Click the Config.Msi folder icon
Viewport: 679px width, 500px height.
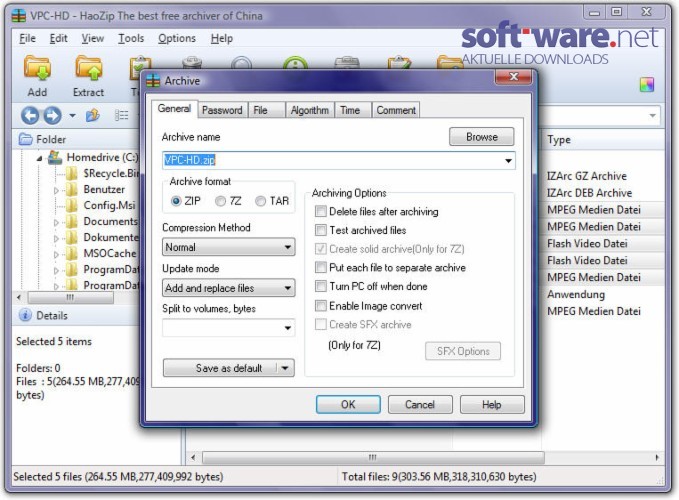point(71,205)
